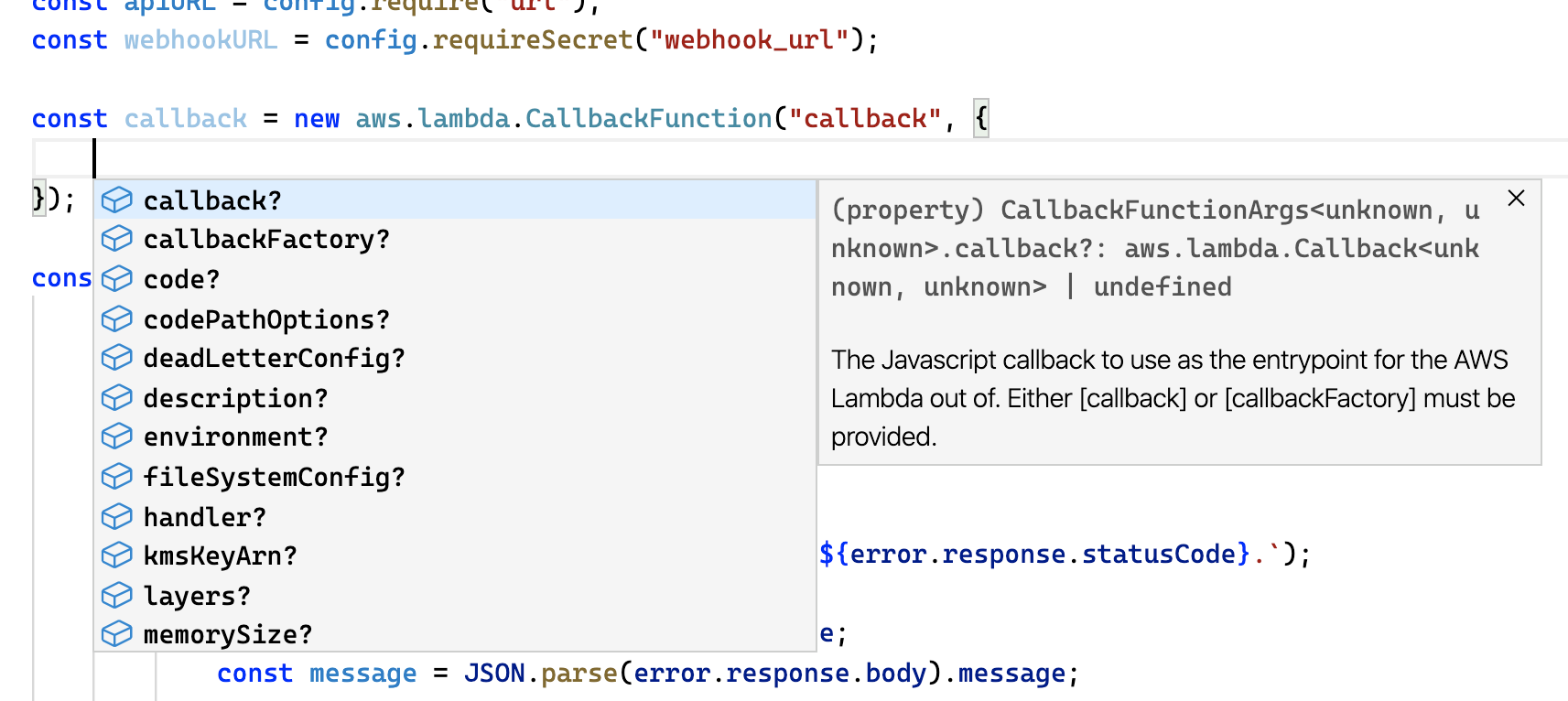Click the cube icon next to environment?
This screenshot has width=1568, height=701.
point(117,437)
